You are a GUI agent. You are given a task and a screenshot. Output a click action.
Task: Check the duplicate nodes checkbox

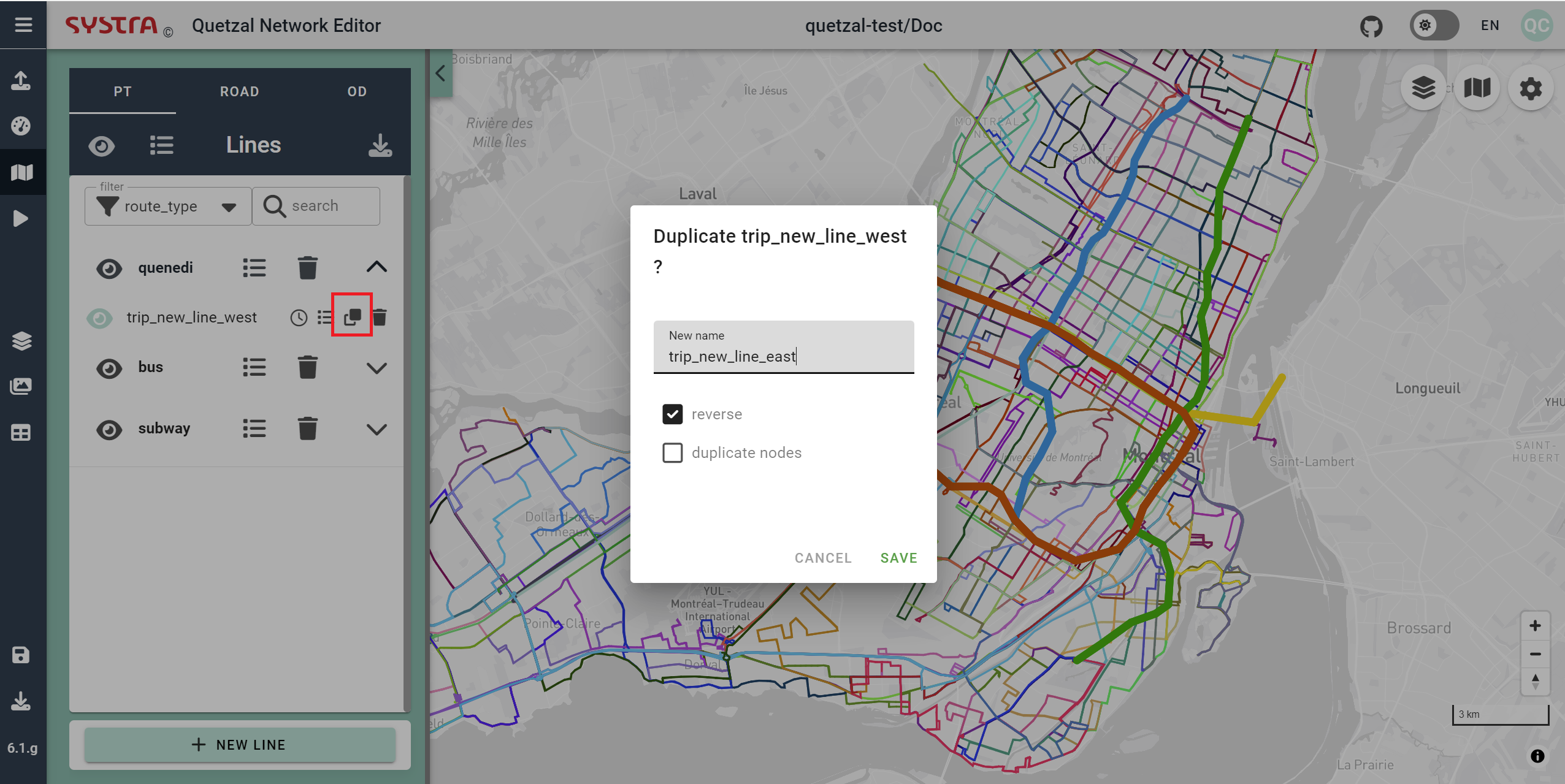(x=673, y=453)
